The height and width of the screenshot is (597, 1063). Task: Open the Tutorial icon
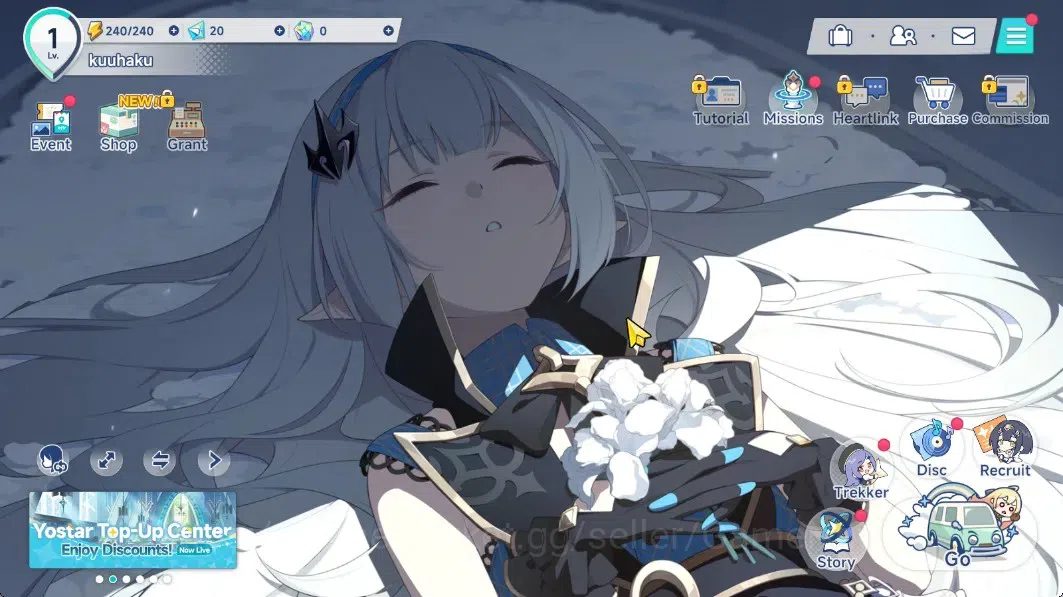coord(721,102)
